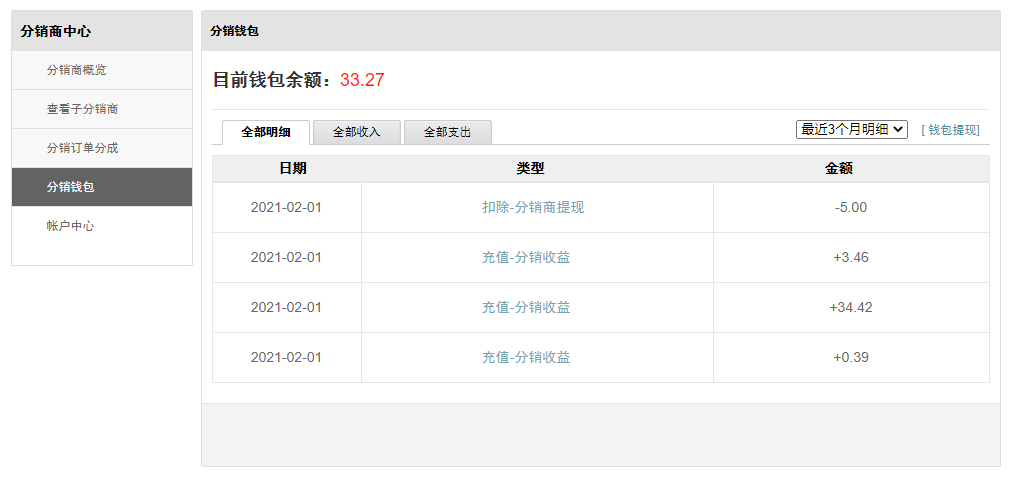1011x491 pixels.
Task: Click the 钱包提现 link
Action: coord(950,130)
